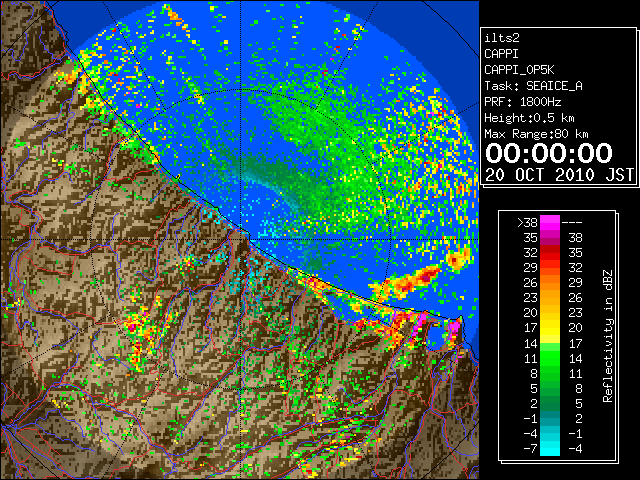Select the '>38' legend label
Screen dimensions: 640x480
527,222
